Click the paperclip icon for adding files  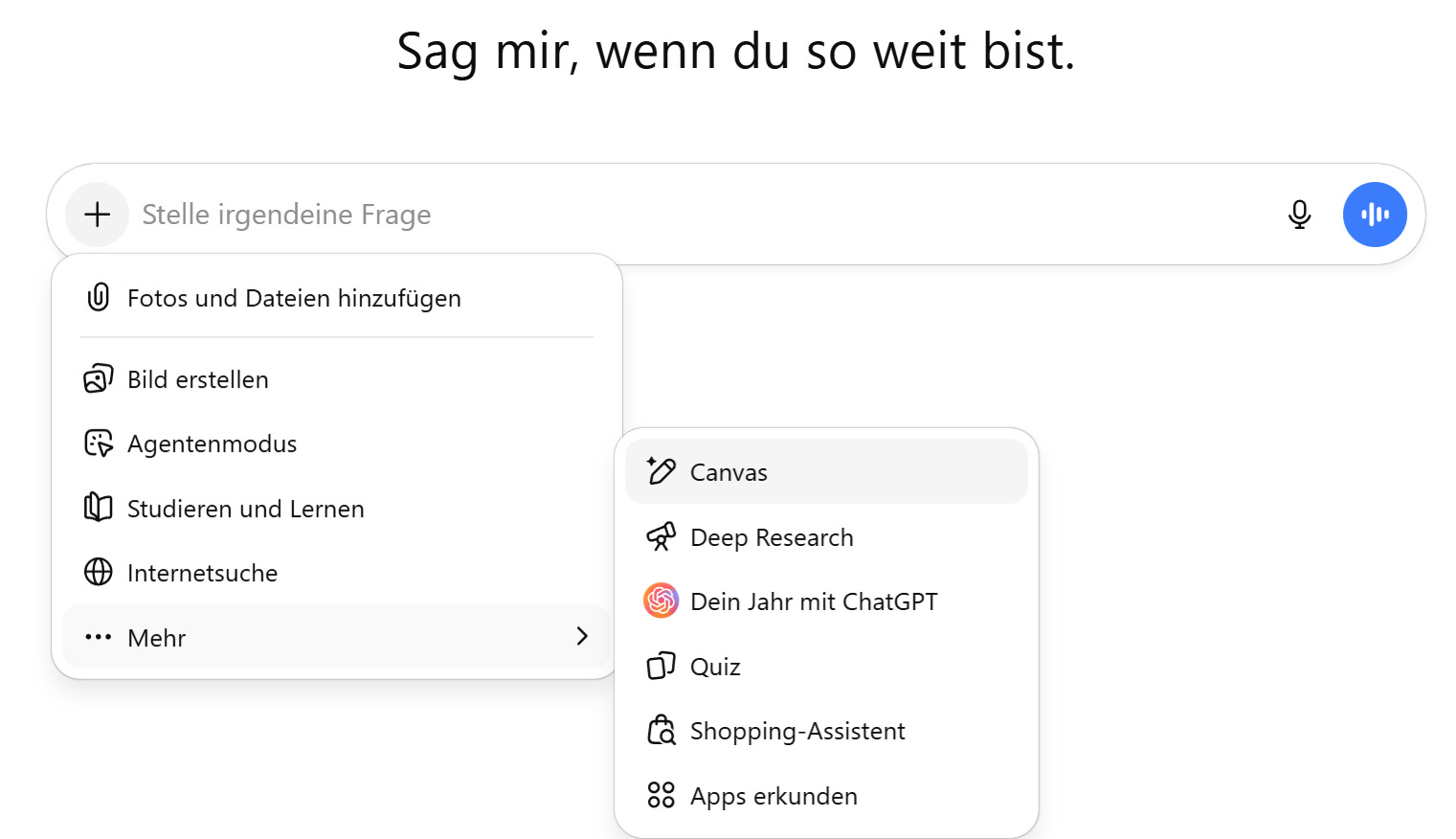98,298
